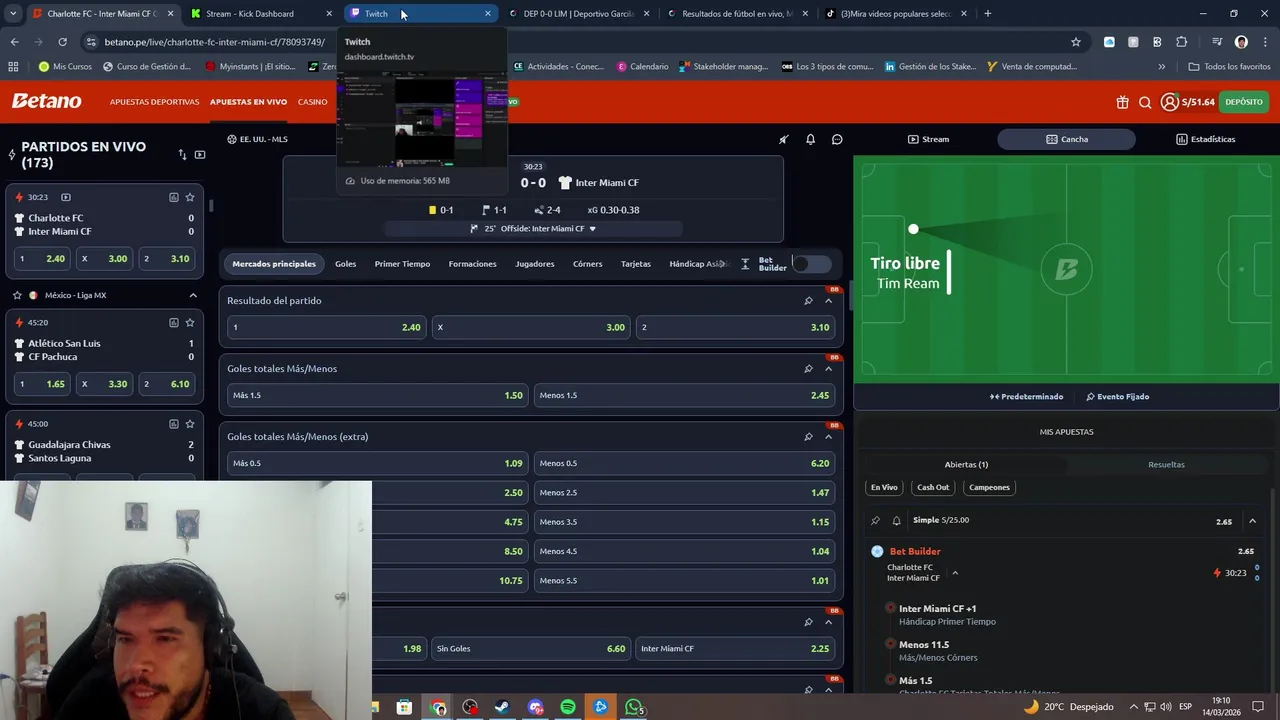Open the user account profile icon
This screenshot has width=1280, height=720.
click(x=1169, y=102)
